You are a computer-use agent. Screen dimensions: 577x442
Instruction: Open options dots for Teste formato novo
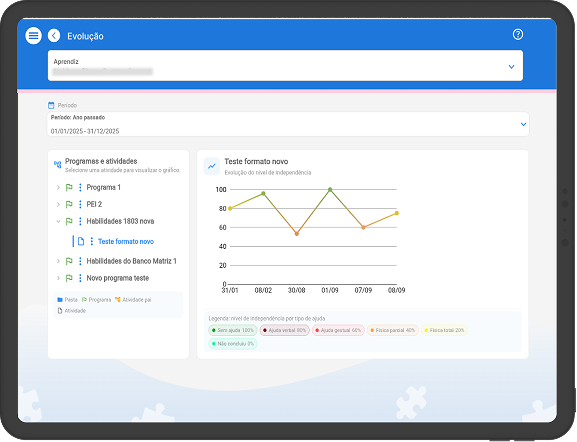(x=92, y=241)
